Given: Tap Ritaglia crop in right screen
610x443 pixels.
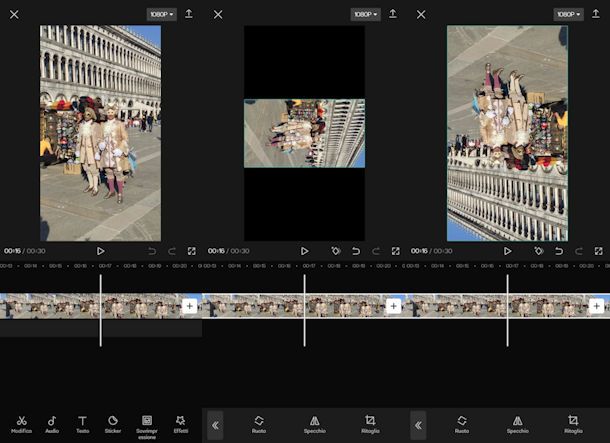Looking at the screenshot, I should [573, 424].
